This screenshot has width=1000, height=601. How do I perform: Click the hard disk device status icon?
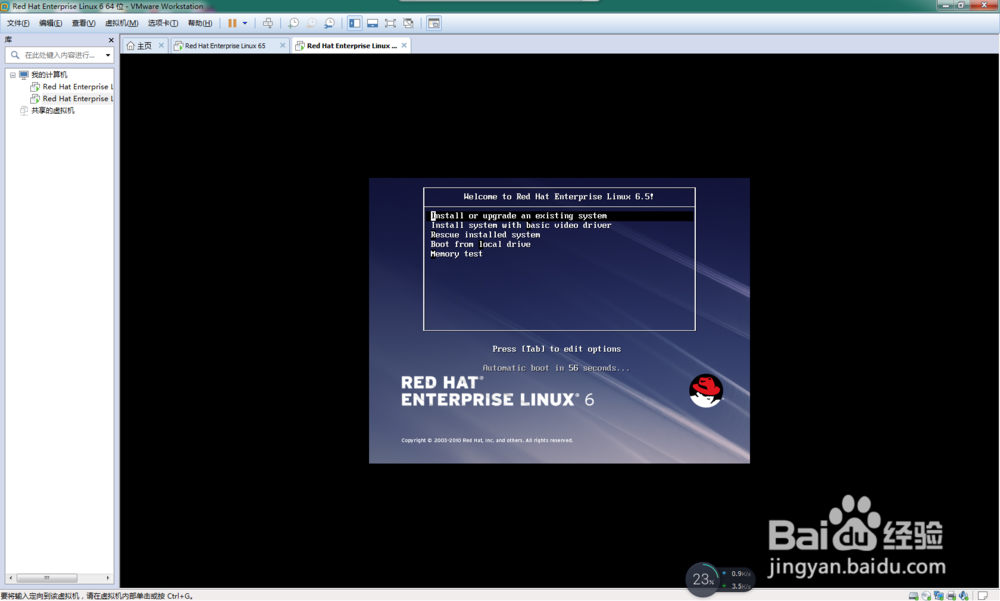(x=913, y=595)
